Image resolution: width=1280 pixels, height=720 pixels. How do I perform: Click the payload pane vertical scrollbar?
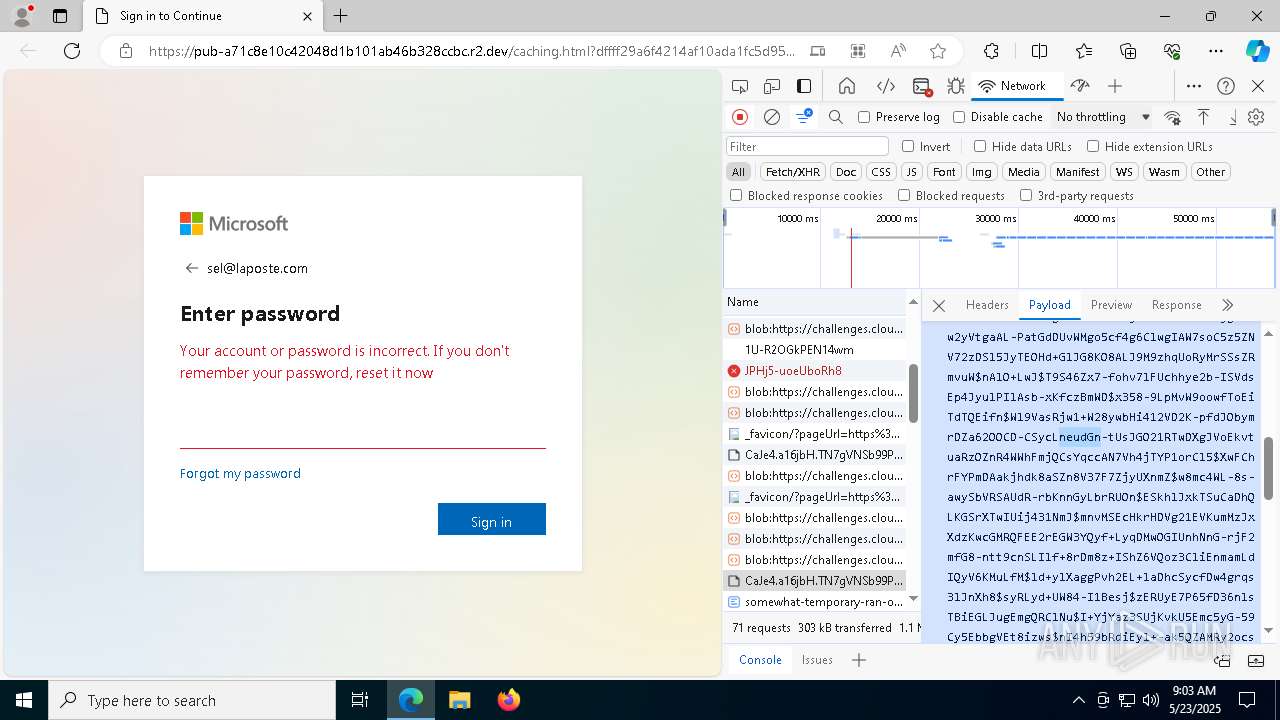[1269, 467]
